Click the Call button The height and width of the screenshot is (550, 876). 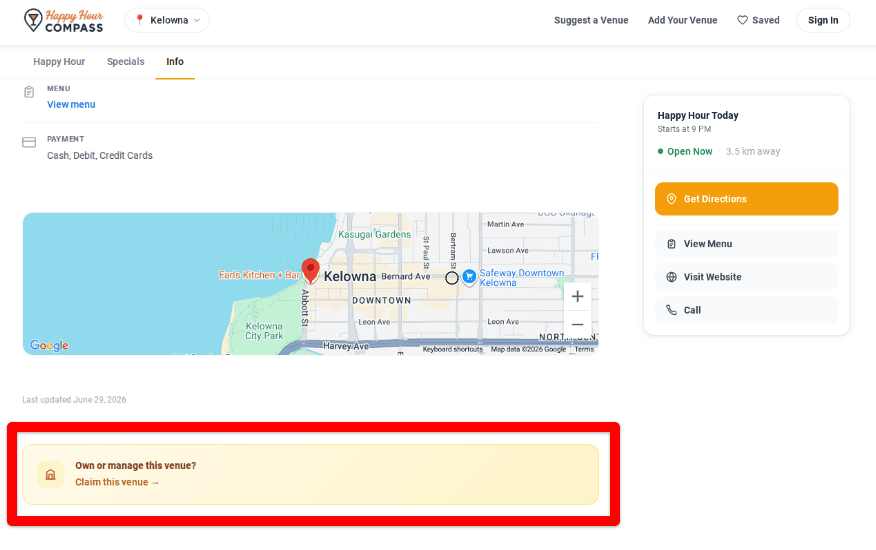[746, 310]
